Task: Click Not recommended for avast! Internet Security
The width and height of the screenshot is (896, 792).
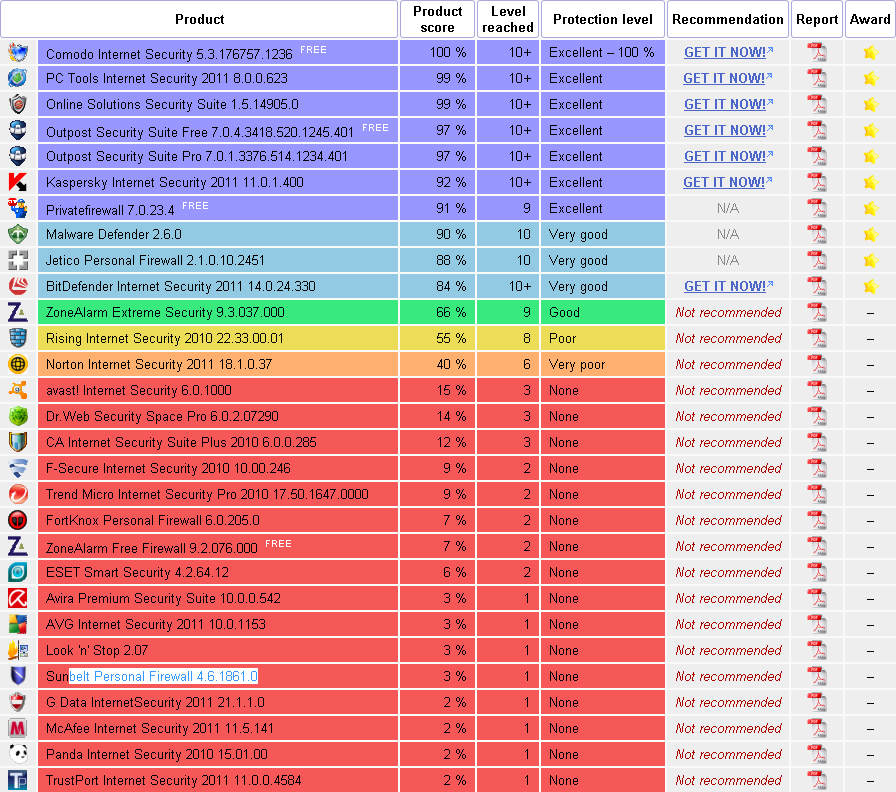Action: 728,390
